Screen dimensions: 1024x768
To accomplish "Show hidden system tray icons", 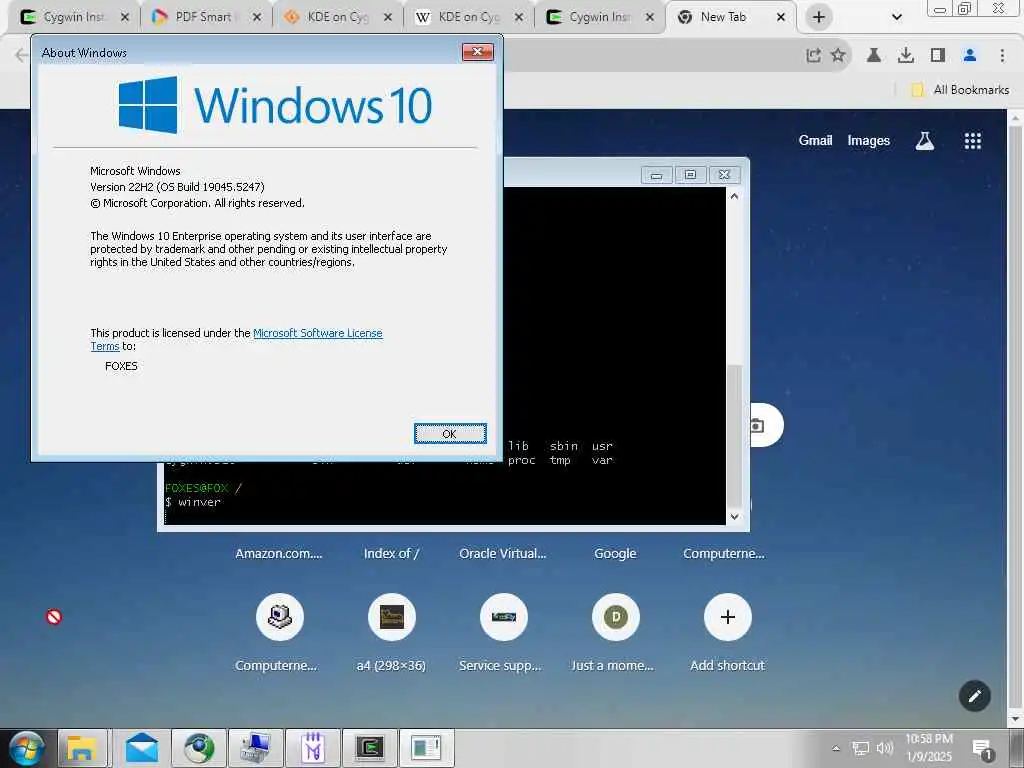I will [x=835, y=748].
